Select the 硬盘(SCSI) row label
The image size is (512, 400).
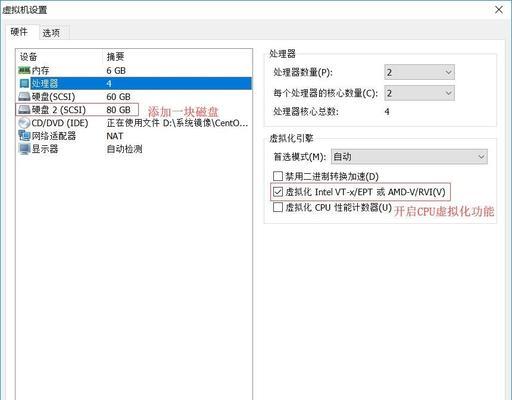pyautogui.click(x=53, y=97)
